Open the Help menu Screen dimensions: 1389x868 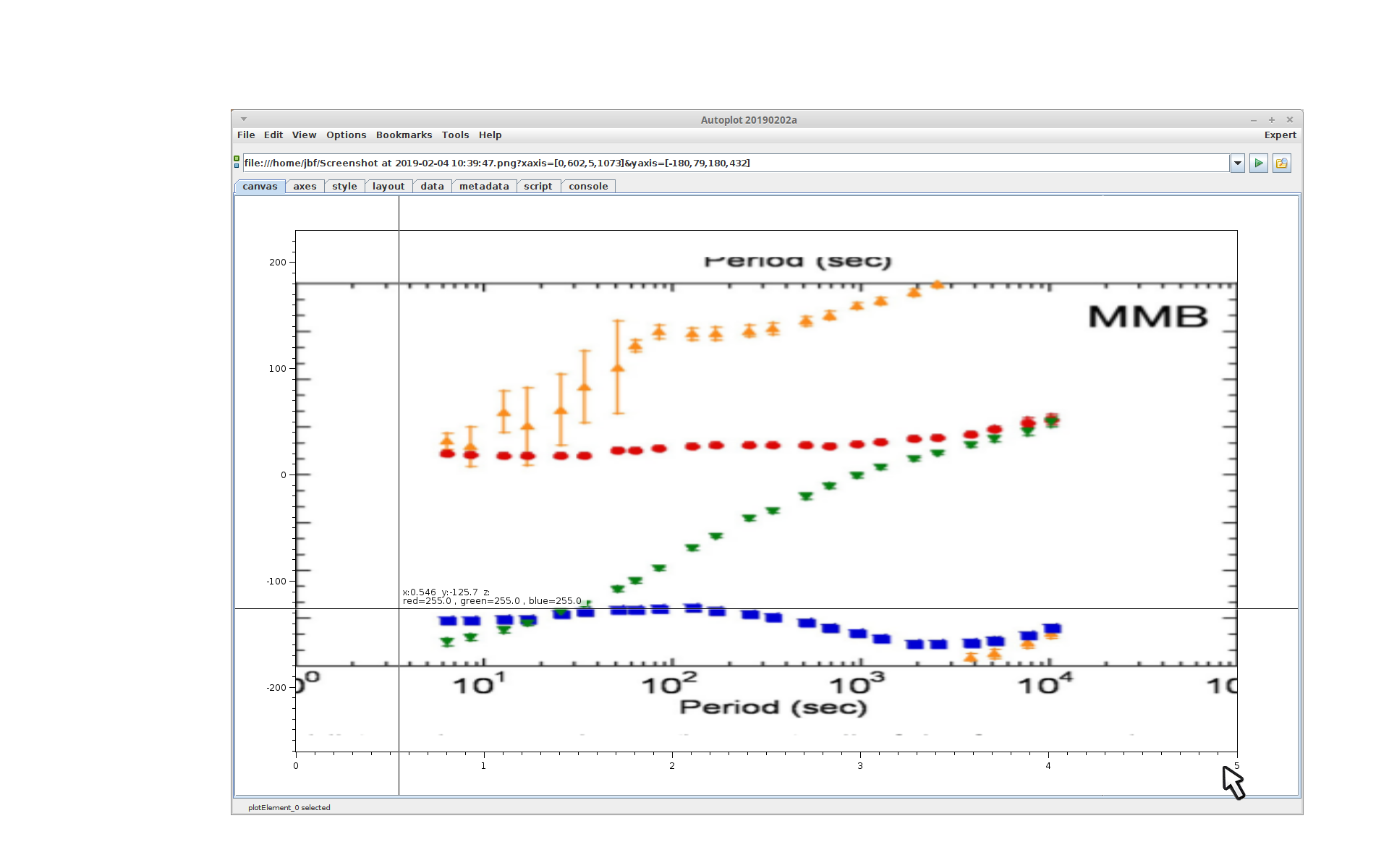click(x=490, y=135)
